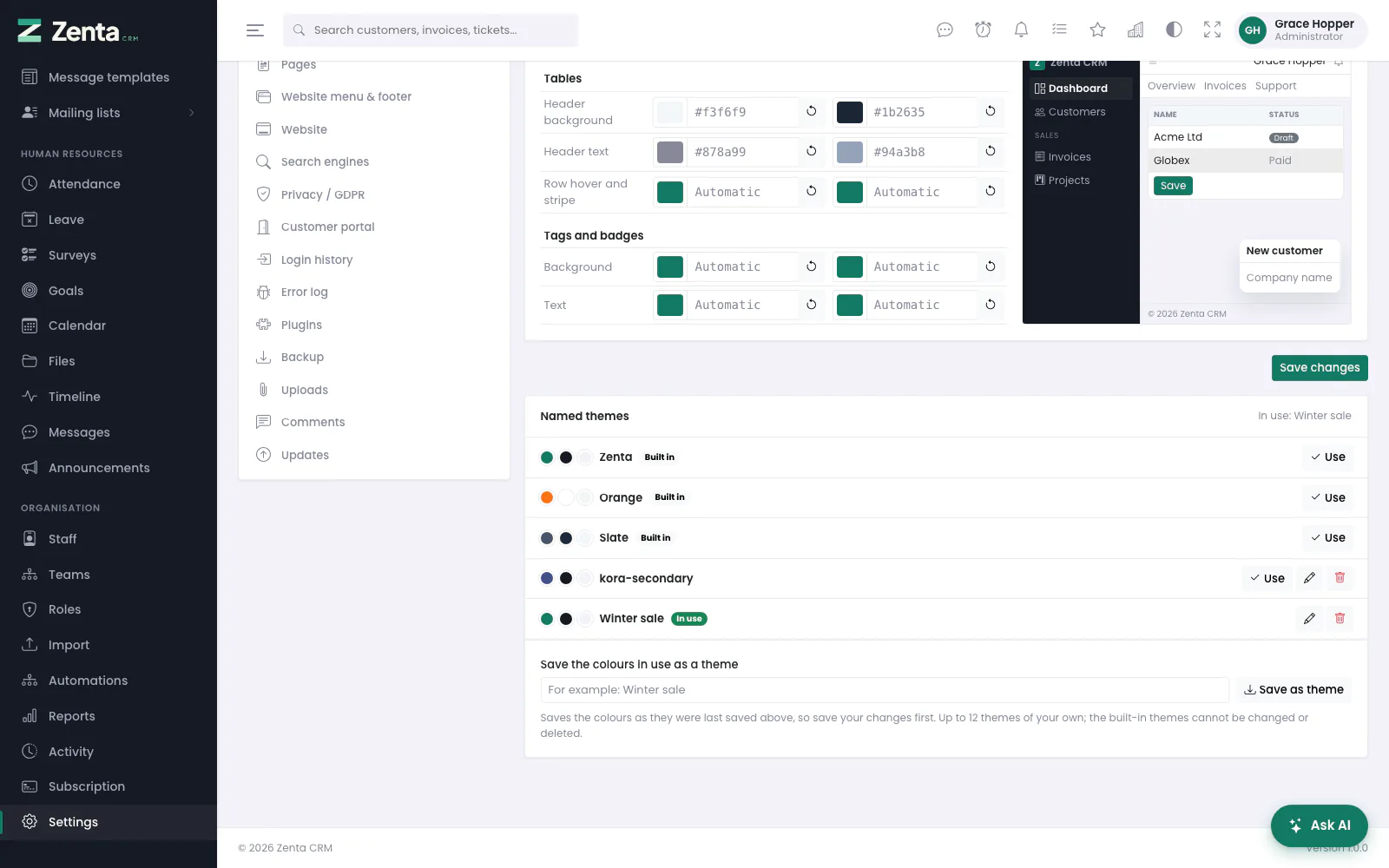Open Import in the sidebar
1389x868 pixels.
tap(109, 645)
